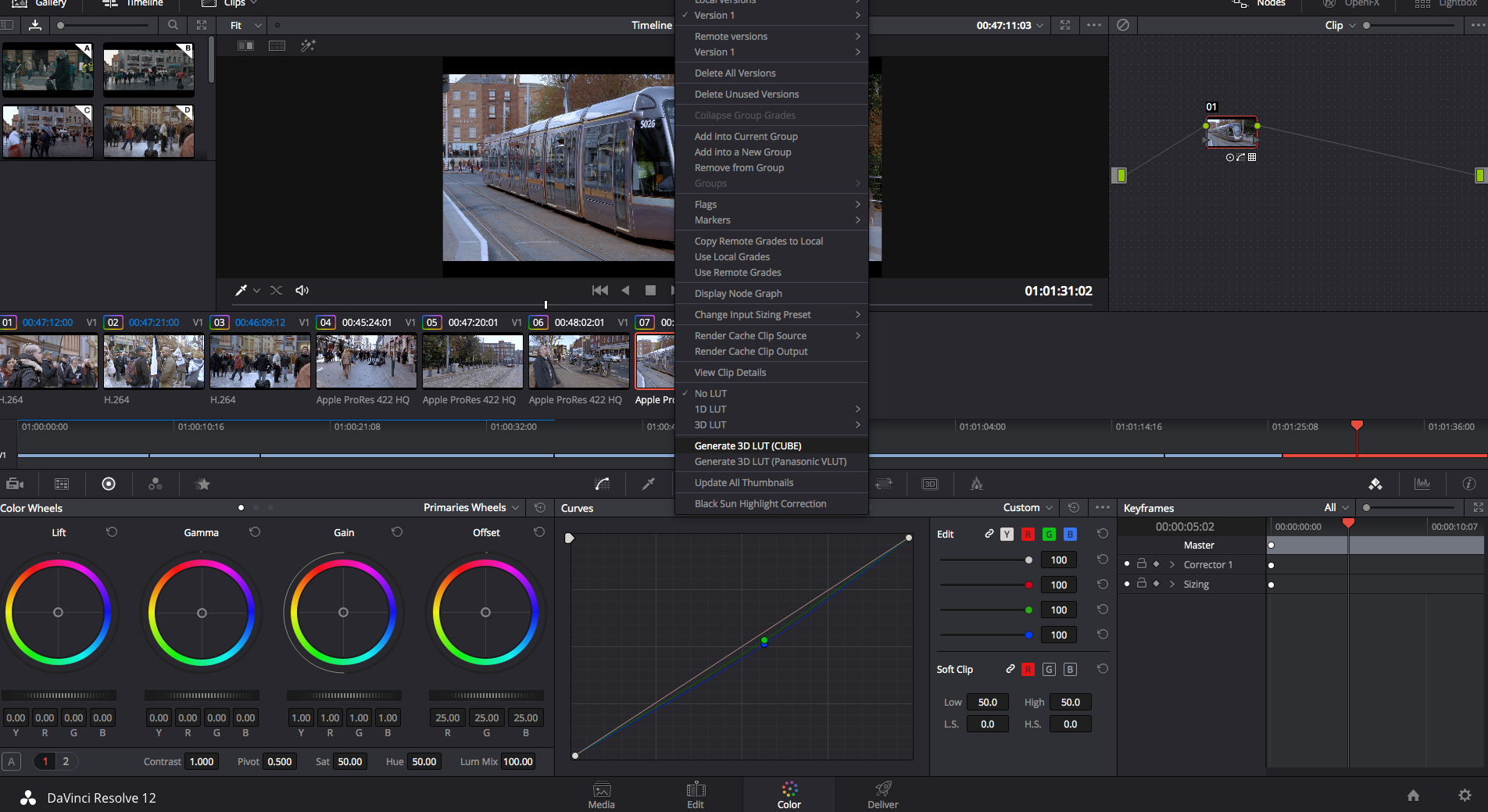Open the Qualifier eyedropper palette

coord(648,484)
